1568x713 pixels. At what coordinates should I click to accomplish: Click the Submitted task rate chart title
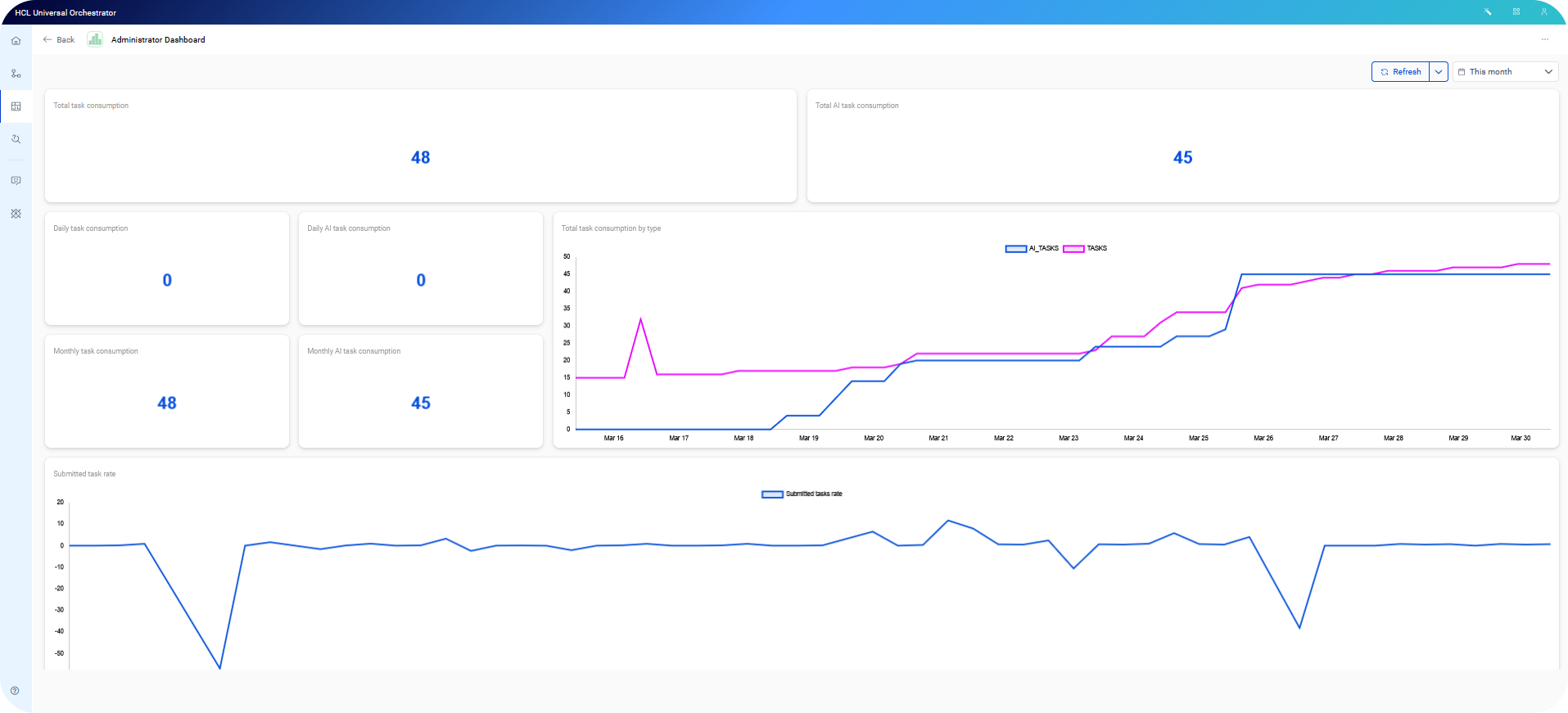(x=84, y=474)
